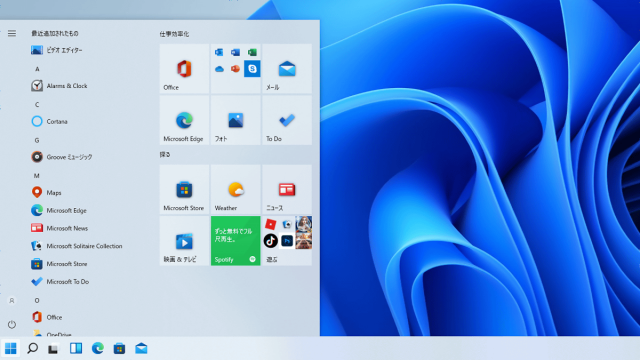Select the 最近追加されたもの heading
This screenshot has height=360, width=640.
tap(55, 33)
